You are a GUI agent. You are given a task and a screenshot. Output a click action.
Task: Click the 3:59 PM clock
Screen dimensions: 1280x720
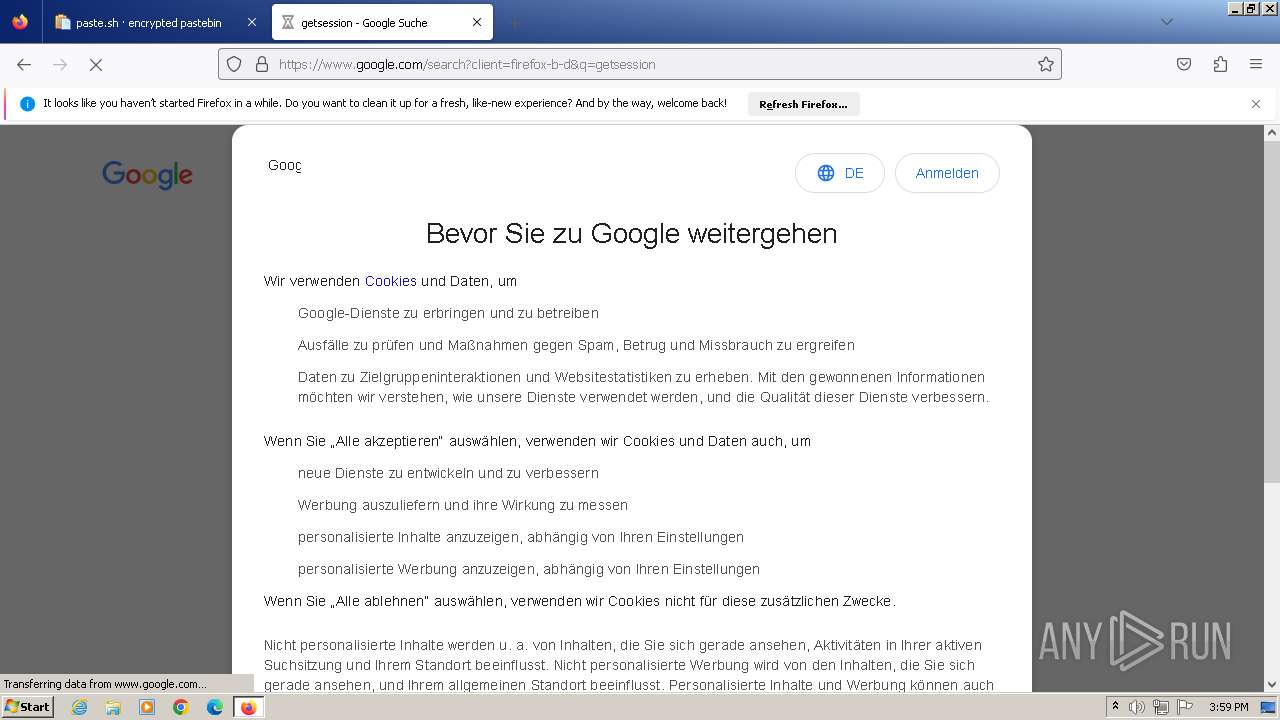(1228, 707)
